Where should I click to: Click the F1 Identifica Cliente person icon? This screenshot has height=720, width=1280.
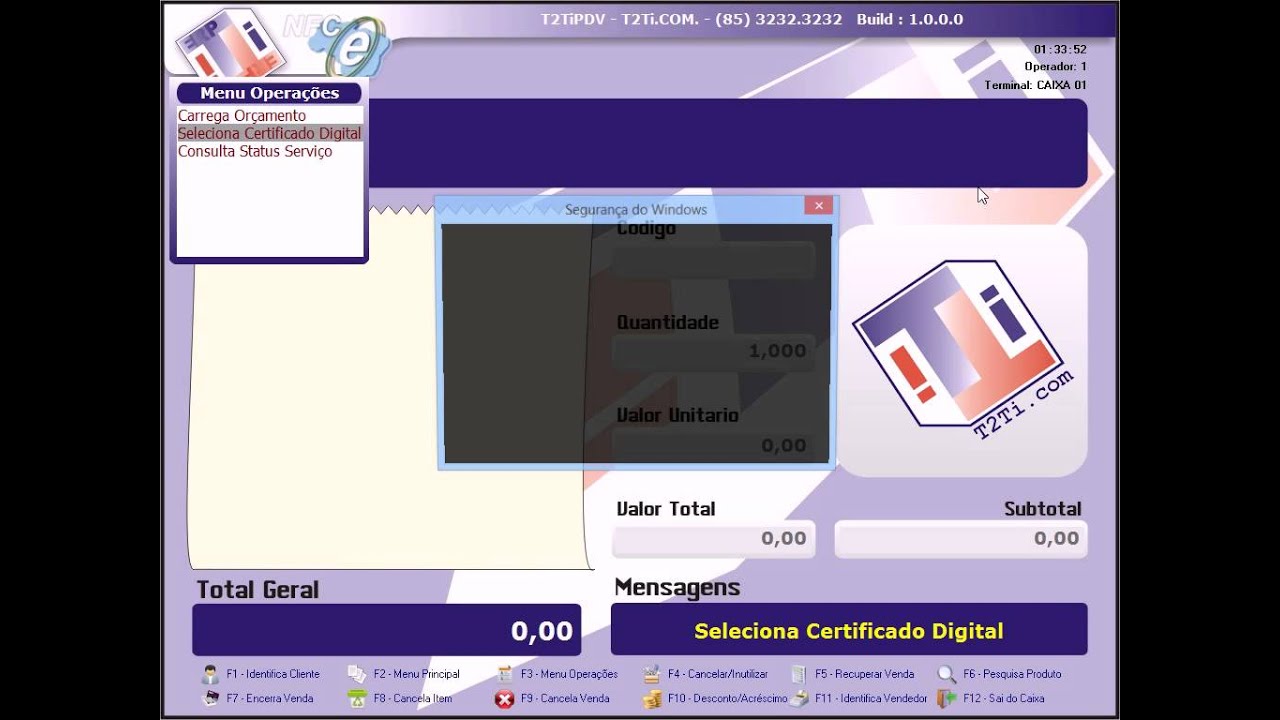(210, 674)
